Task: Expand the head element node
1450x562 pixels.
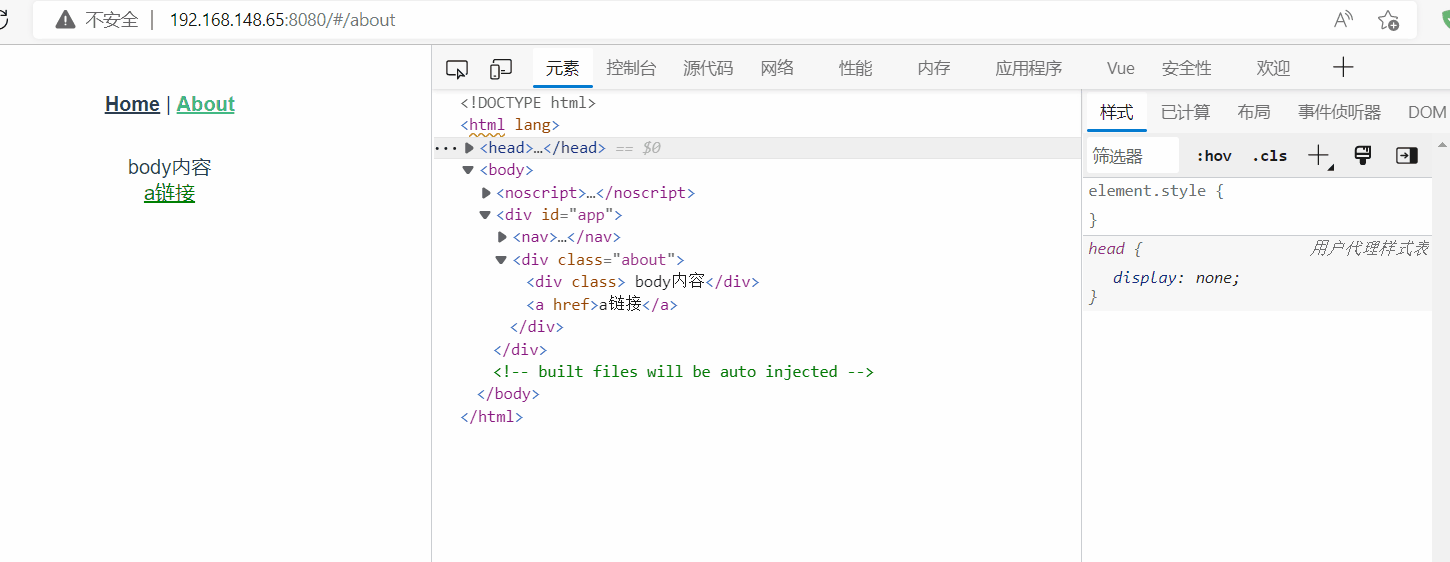Action: point(470,148)
